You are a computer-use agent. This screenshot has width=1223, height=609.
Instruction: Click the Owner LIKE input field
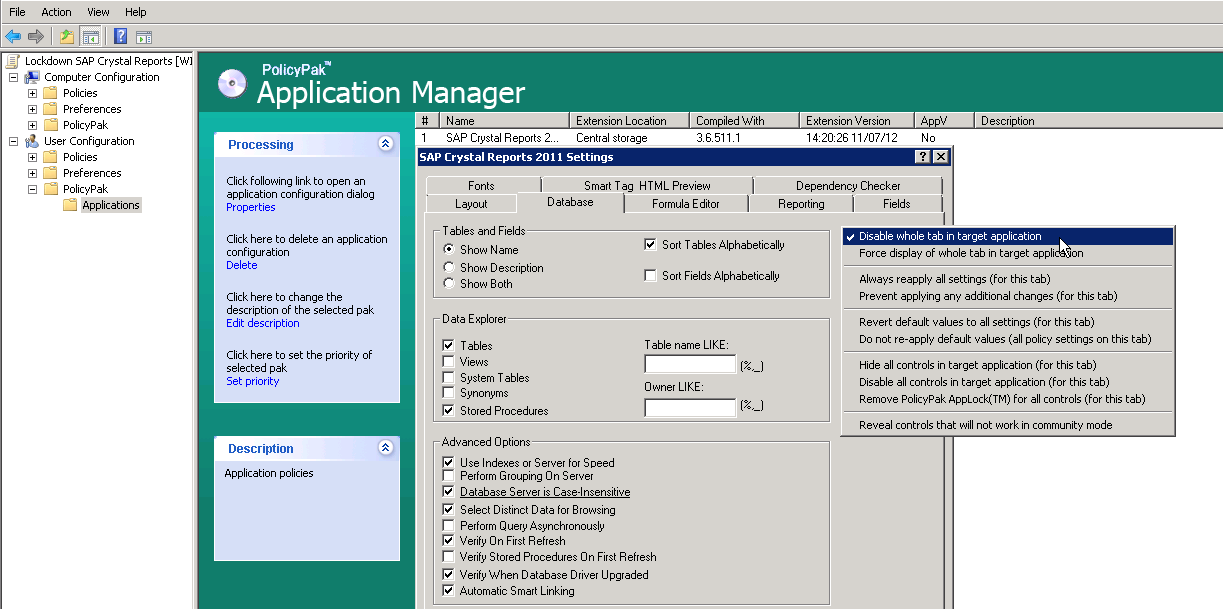(x=690, y=407)
